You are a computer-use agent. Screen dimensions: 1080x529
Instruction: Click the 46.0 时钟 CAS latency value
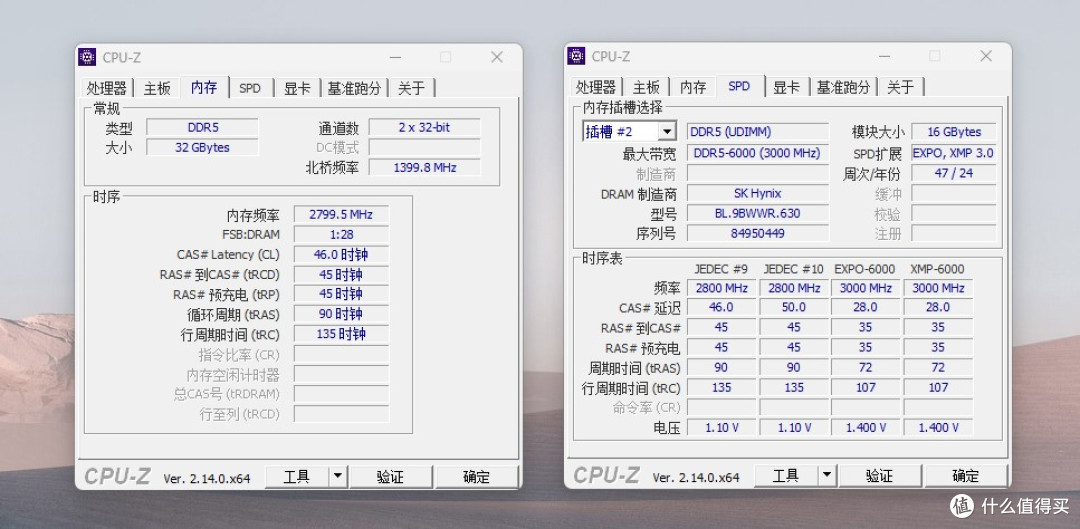point(341,254)
